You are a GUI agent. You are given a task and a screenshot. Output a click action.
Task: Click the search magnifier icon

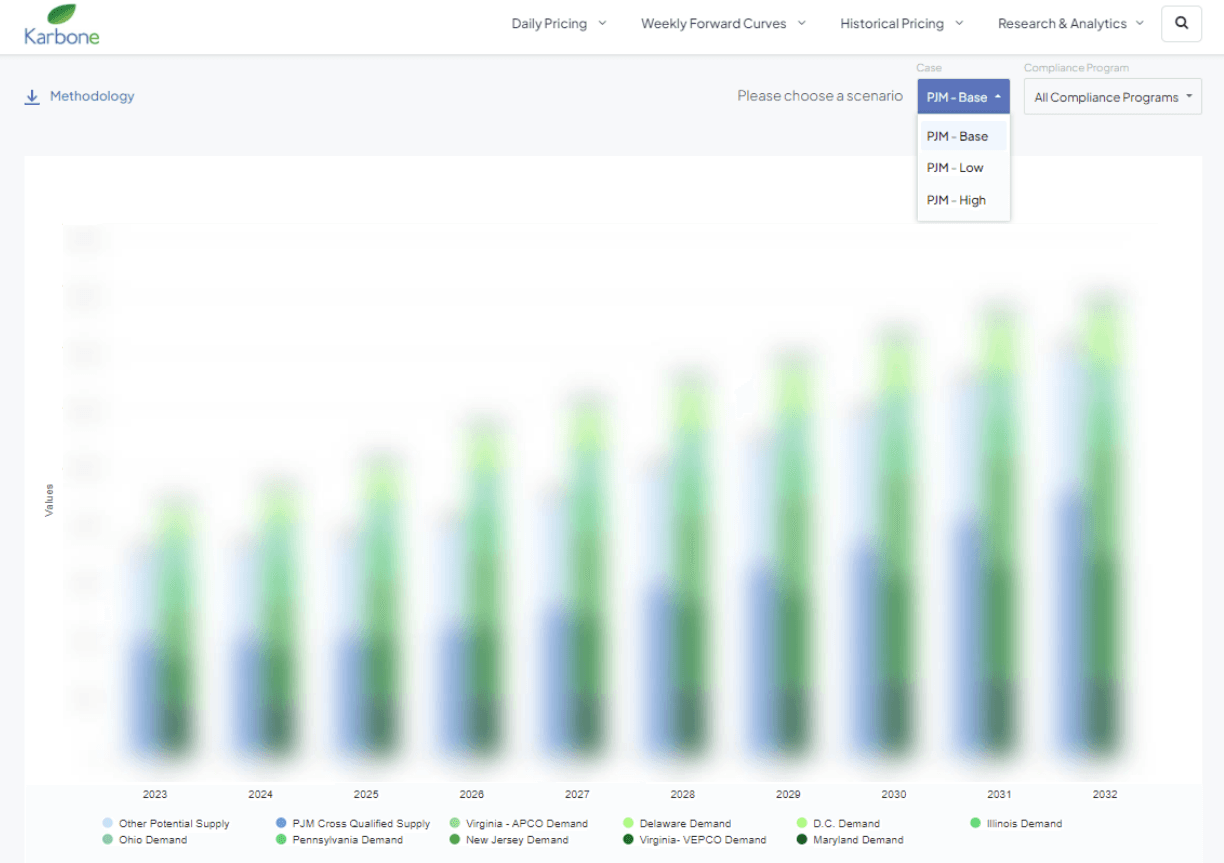coord(1181,23)
